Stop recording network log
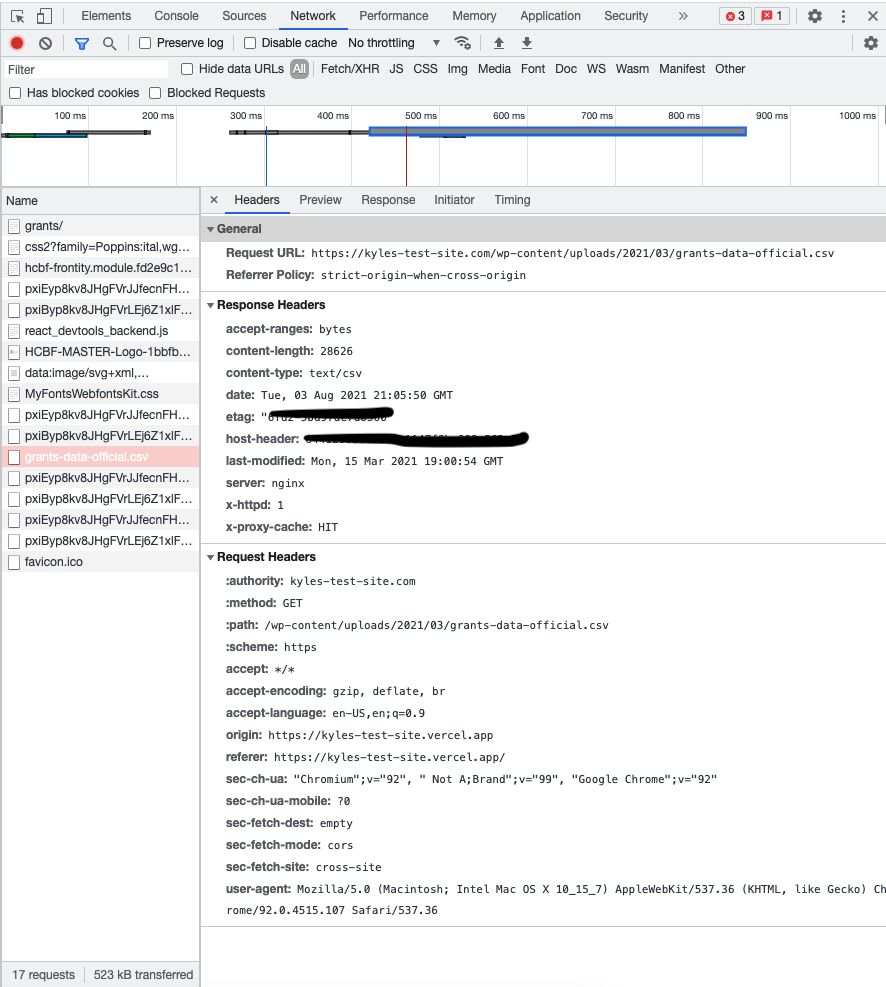Viewport: 886px width, 987px height. click(17, 43)
